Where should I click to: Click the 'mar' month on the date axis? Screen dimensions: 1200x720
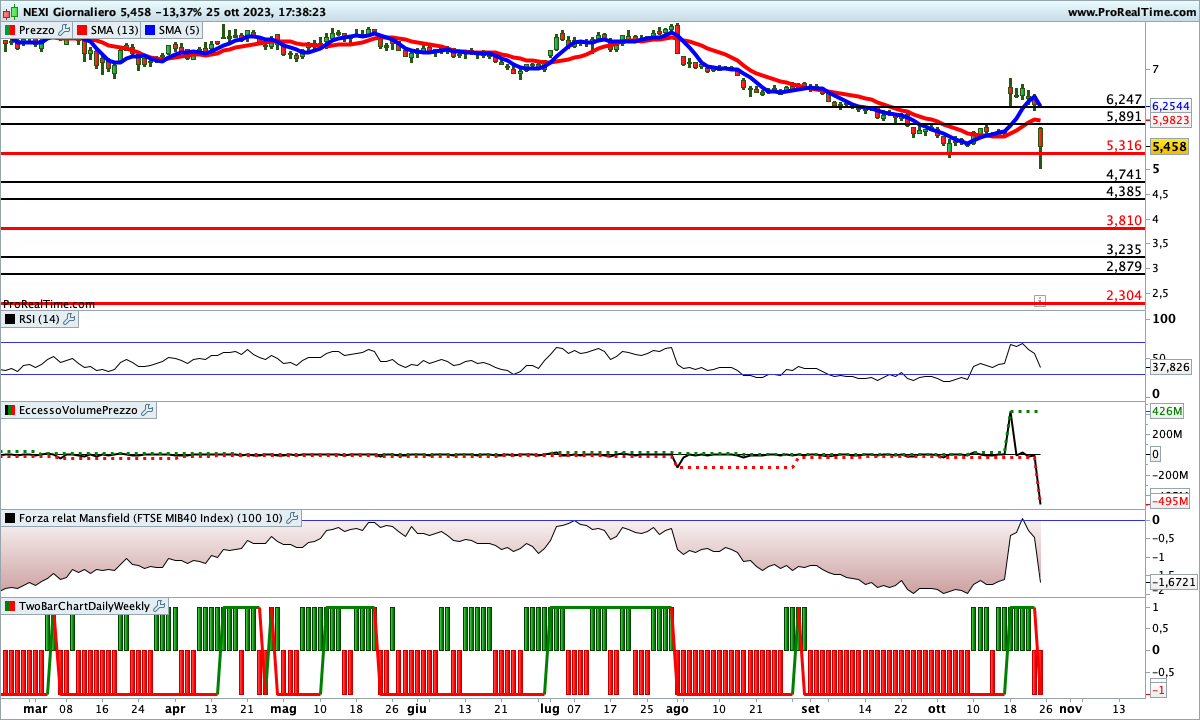(35, 708)
